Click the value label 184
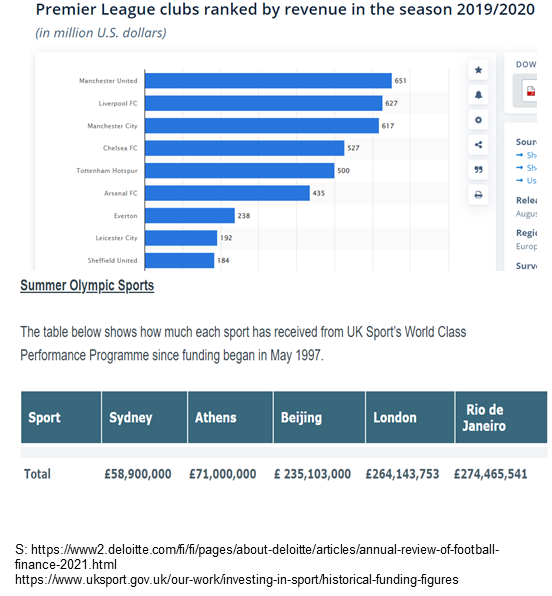Screen dimensions: 552x596 tap(223, 260)
